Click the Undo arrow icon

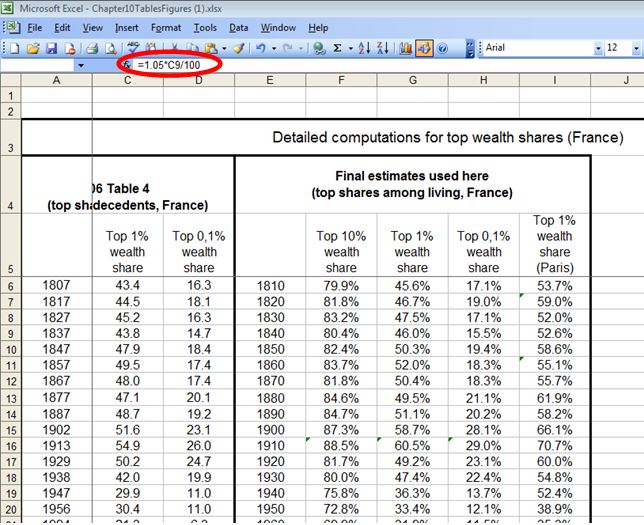pyautogui.click(x=261, y=48)
